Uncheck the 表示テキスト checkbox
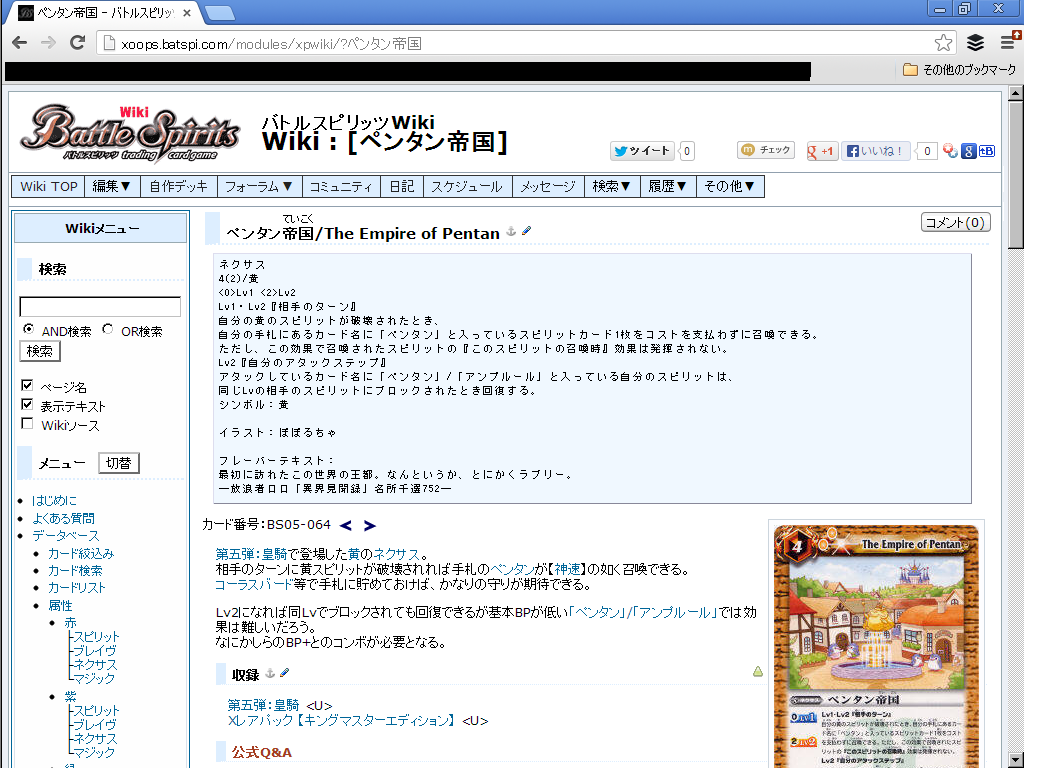Viewport: 1038px width, 768px height. pos(27,404)
